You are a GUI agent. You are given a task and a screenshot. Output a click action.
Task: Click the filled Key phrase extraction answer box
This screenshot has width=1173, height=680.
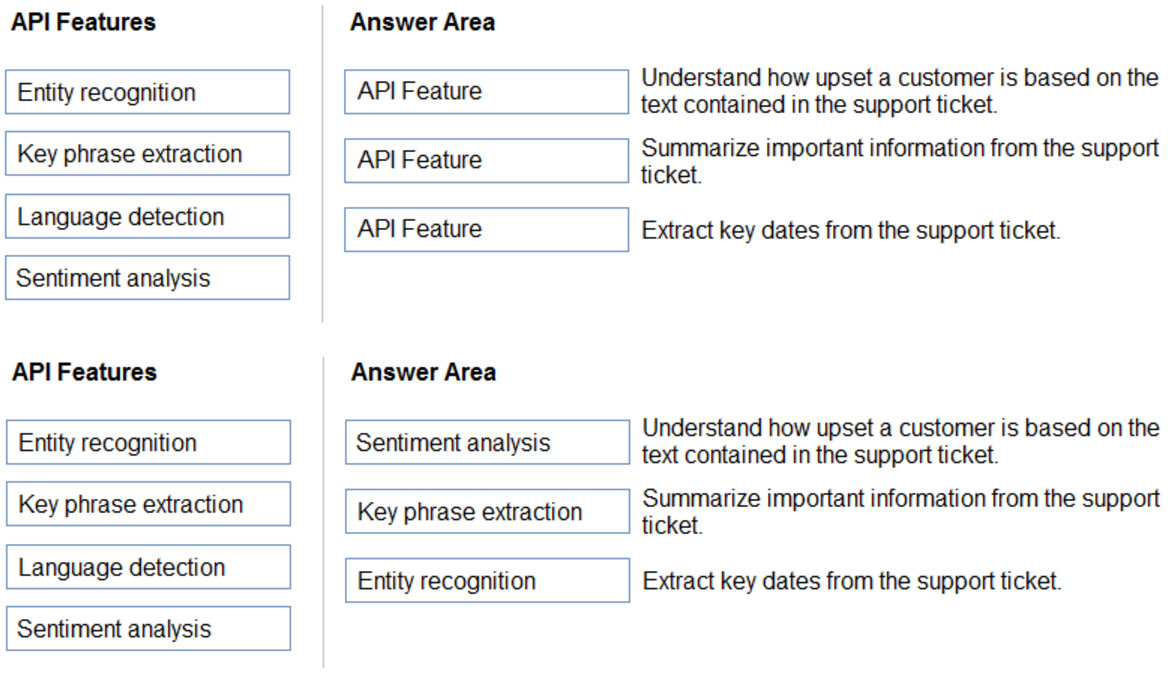tap(487, 512)
